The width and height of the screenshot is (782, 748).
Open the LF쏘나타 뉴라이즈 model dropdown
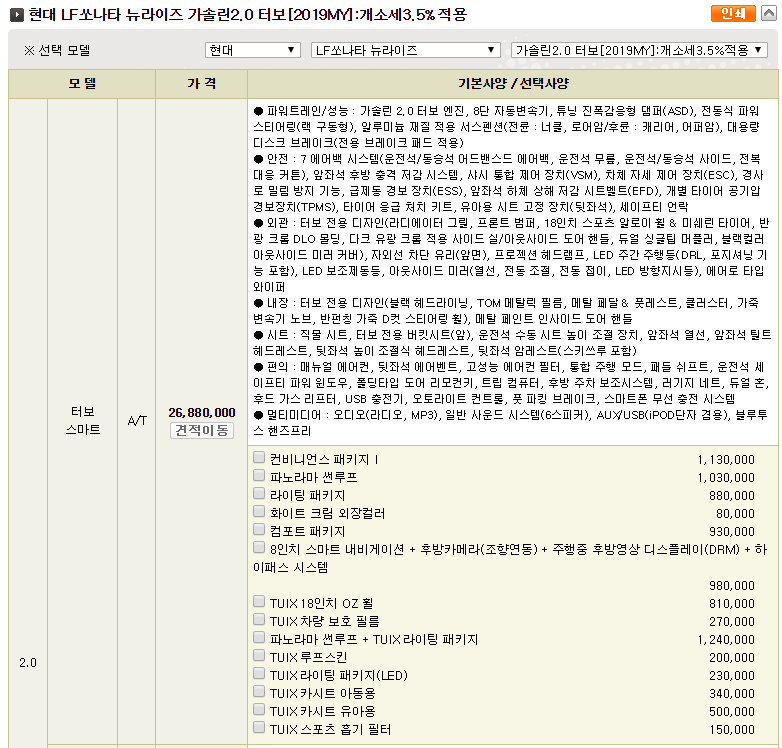click(x=405, y=50)
